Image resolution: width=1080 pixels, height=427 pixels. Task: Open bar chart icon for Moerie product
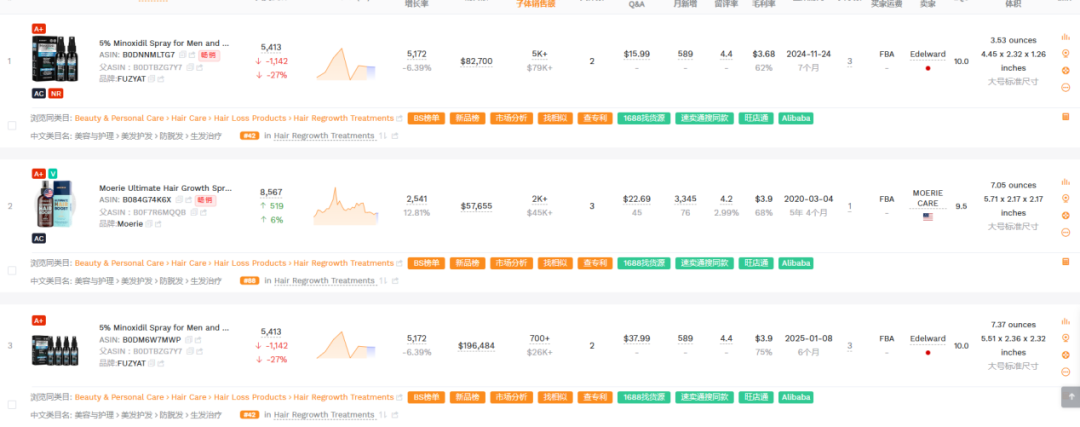click(1066, 182)
